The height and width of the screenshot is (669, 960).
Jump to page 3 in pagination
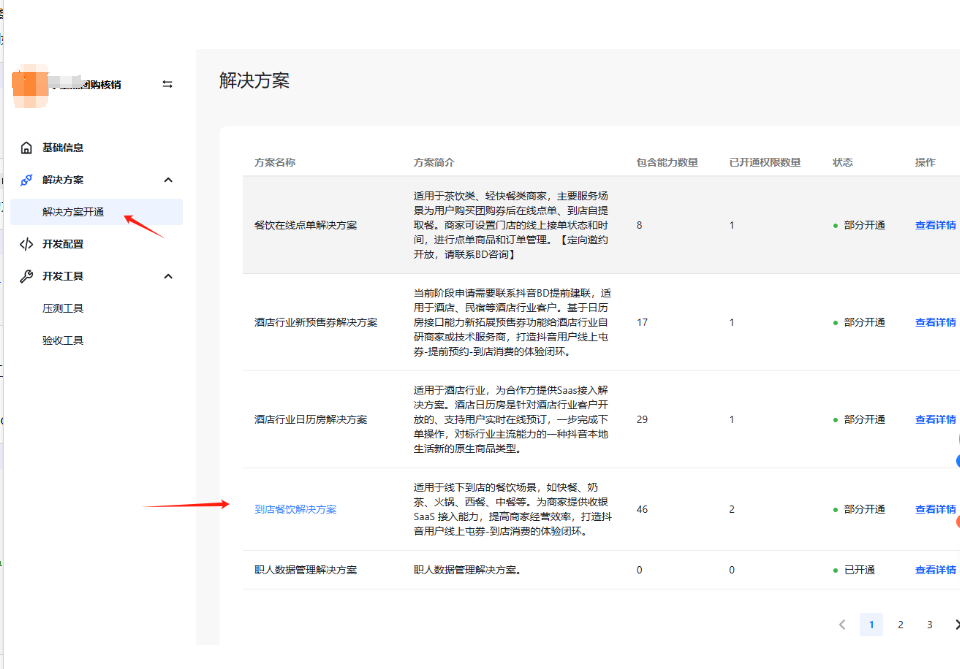[x=929, y=625]
